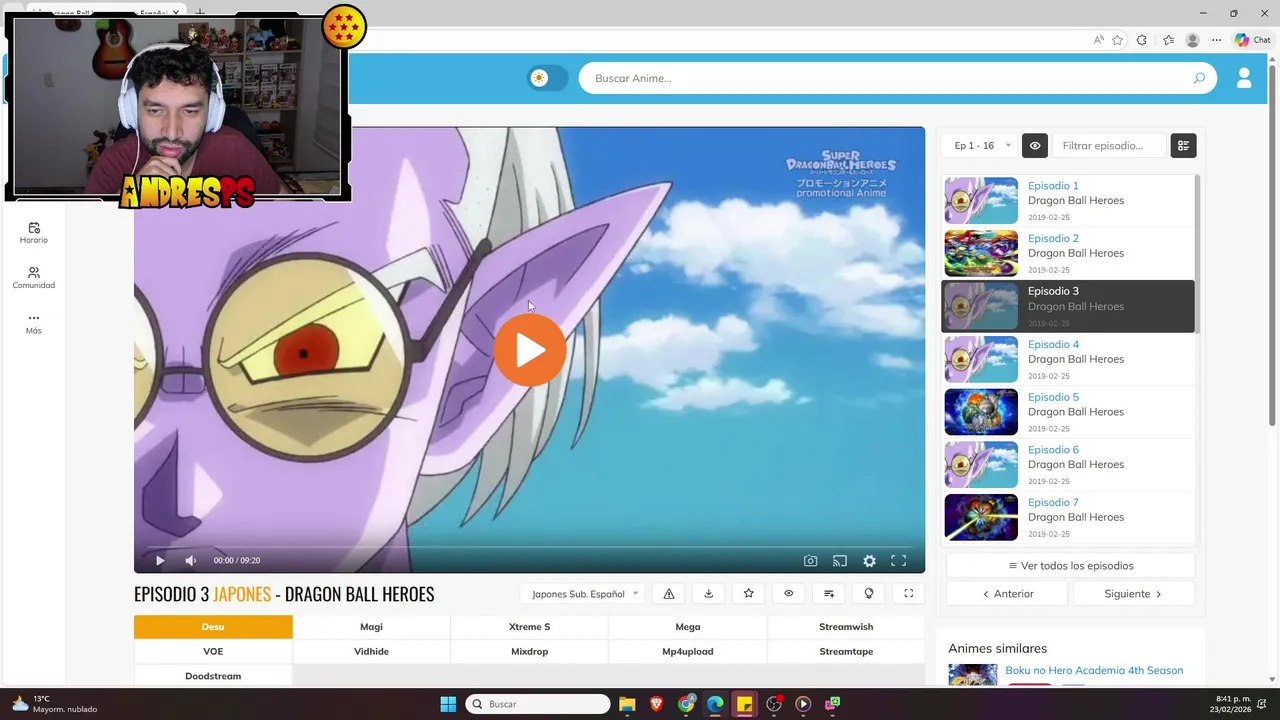Switch to the Doodstream server

213,676
